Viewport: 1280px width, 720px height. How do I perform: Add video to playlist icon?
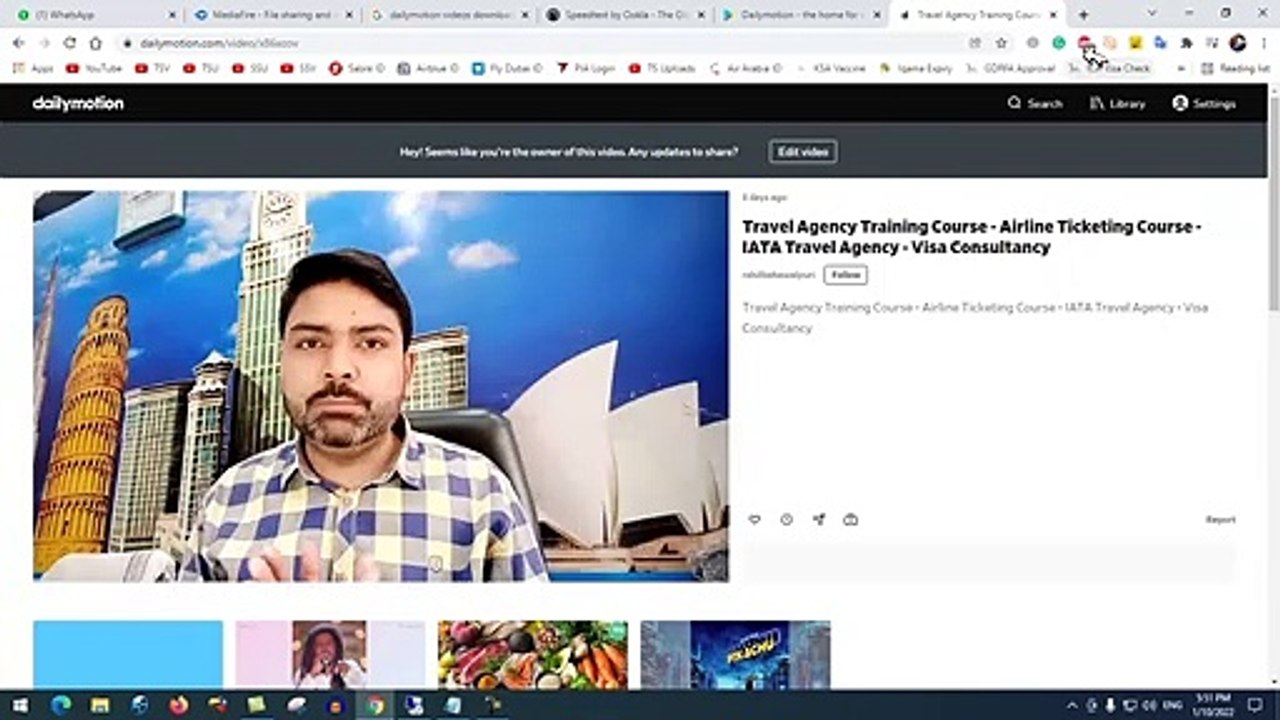[x=850, y=519]
